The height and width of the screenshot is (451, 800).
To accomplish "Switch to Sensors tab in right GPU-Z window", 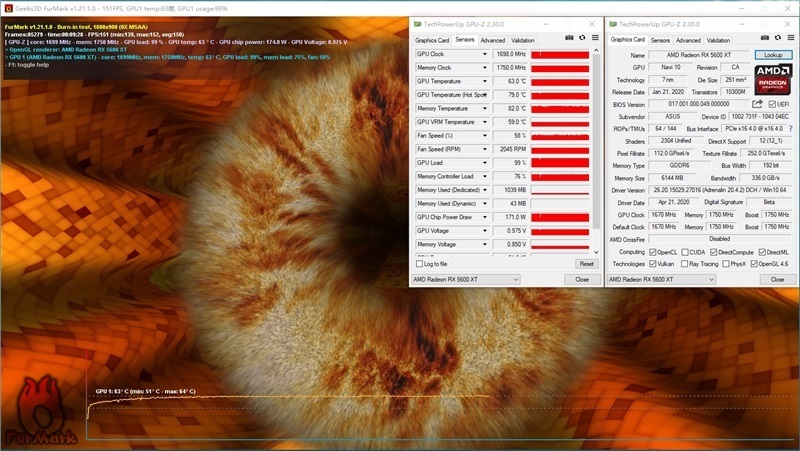I will (x=660, y=40).
